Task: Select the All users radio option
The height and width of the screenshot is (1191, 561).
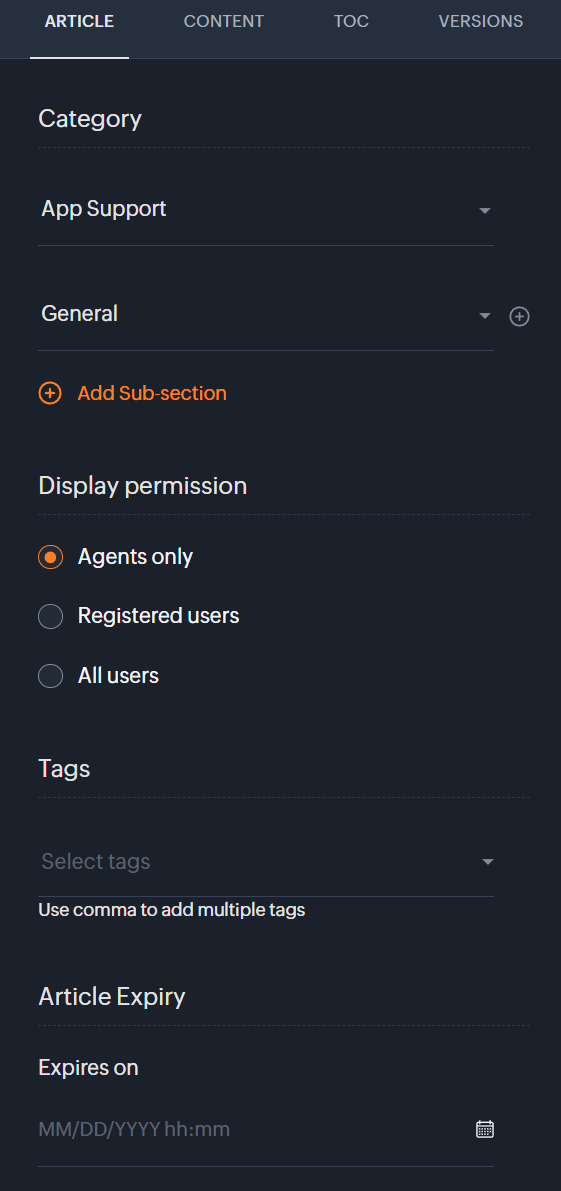Action: 50,675
